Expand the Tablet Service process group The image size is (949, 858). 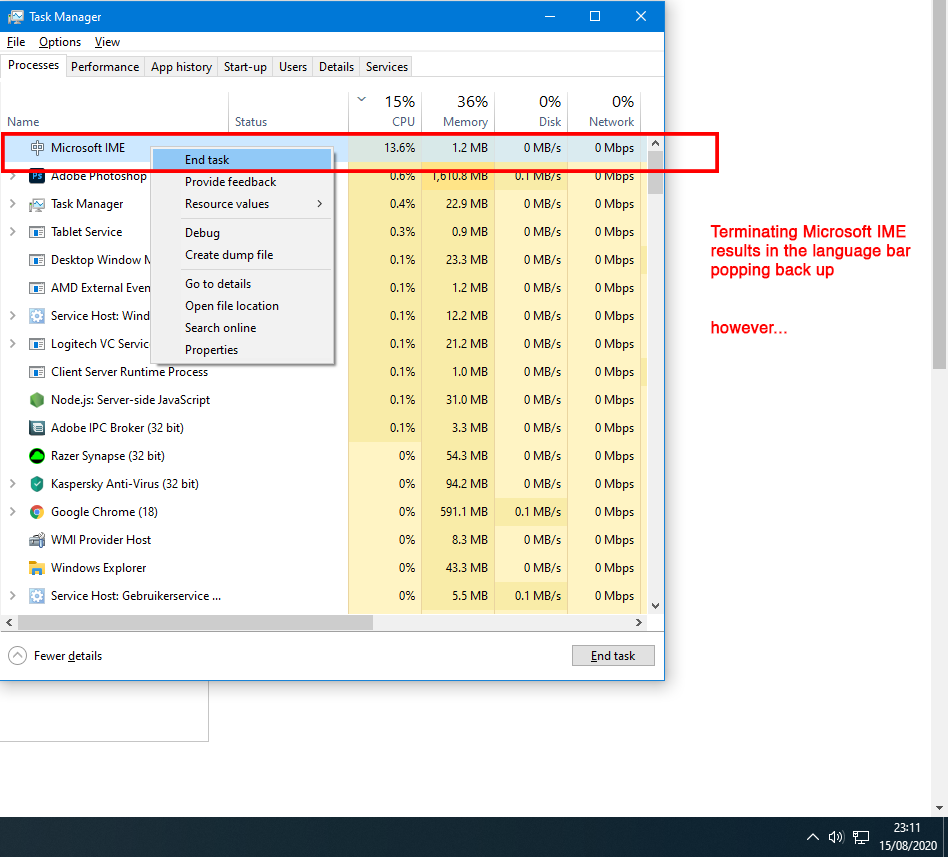coord(12,232)
